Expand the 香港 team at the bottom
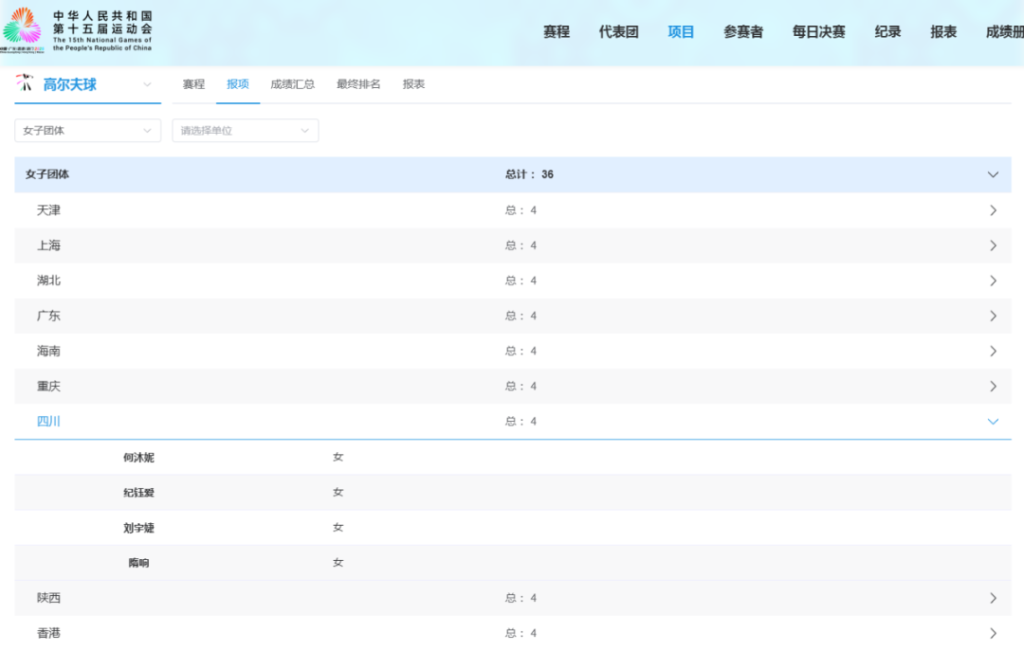The width and height of the screenshot is (1024, 652). (993, 632)
